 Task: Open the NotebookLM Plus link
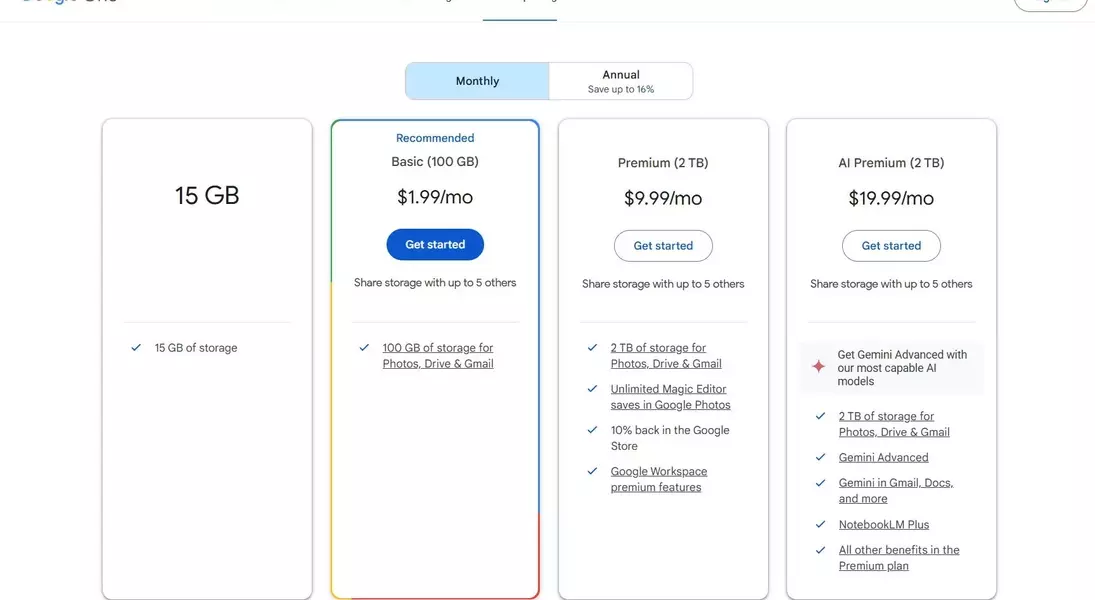[x=884, y=525]
